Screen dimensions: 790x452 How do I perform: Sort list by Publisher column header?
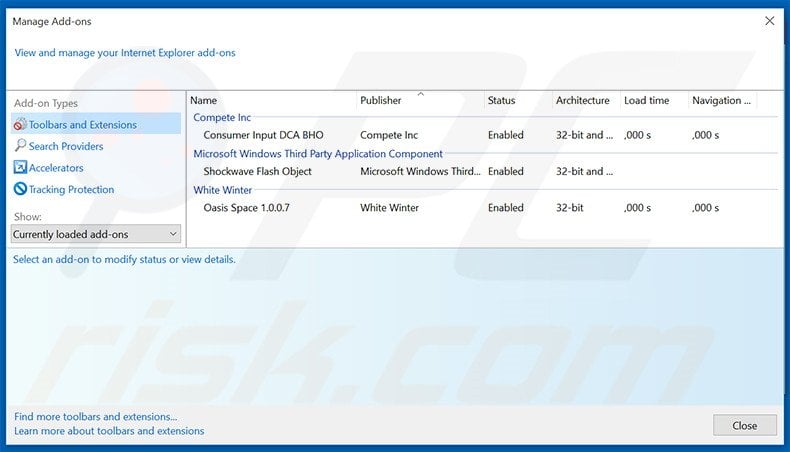coord(381,100)
